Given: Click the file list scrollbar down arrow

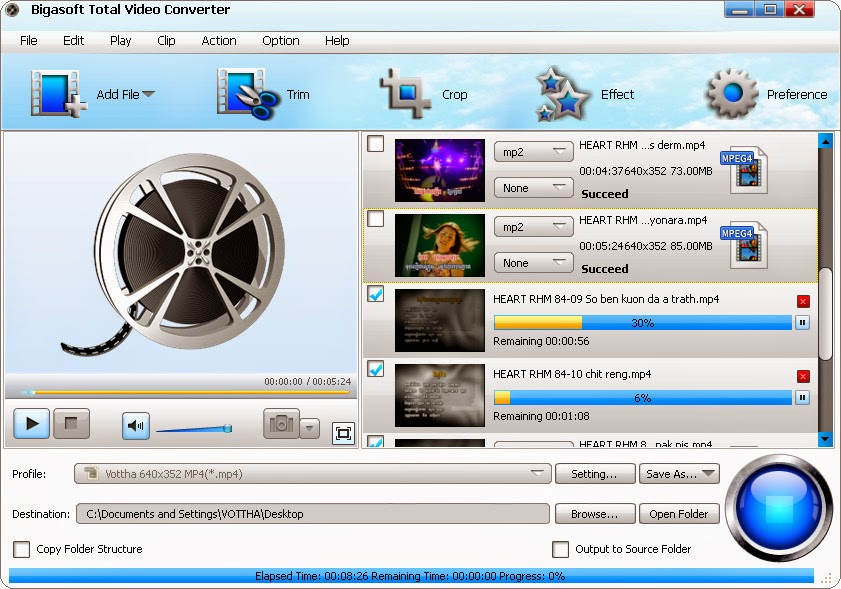Looking at the screenshot, I should click(825, 439).
